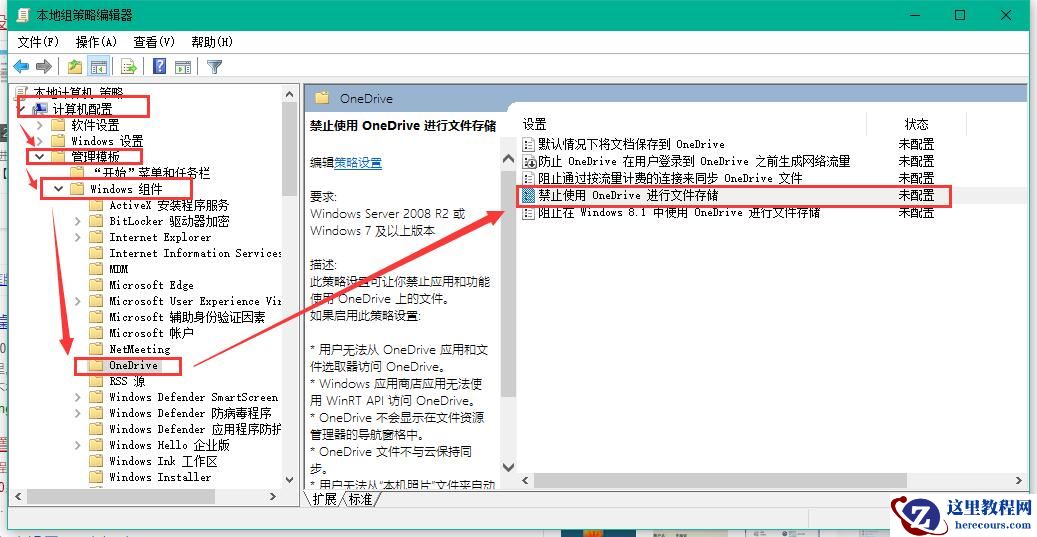This screenshot has height=537, width=1037.
Task: Click 未配置 status of 默认情况下将文档保存到 OneDrive
Action: click(x=916, y=144)
